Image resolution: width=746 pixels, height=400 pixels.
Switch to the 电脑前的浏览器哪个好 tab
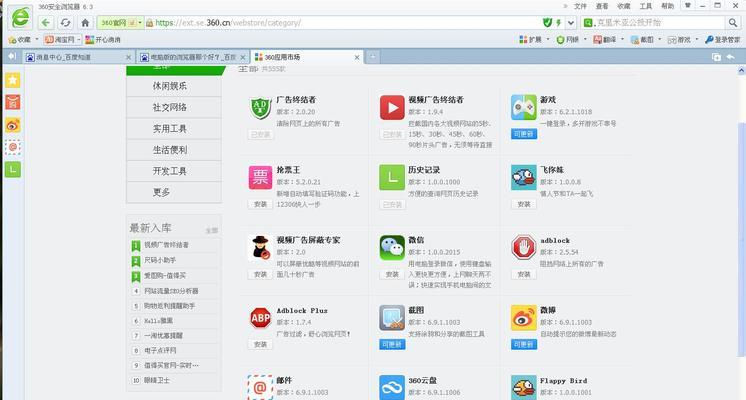click(x=193, y=57)
